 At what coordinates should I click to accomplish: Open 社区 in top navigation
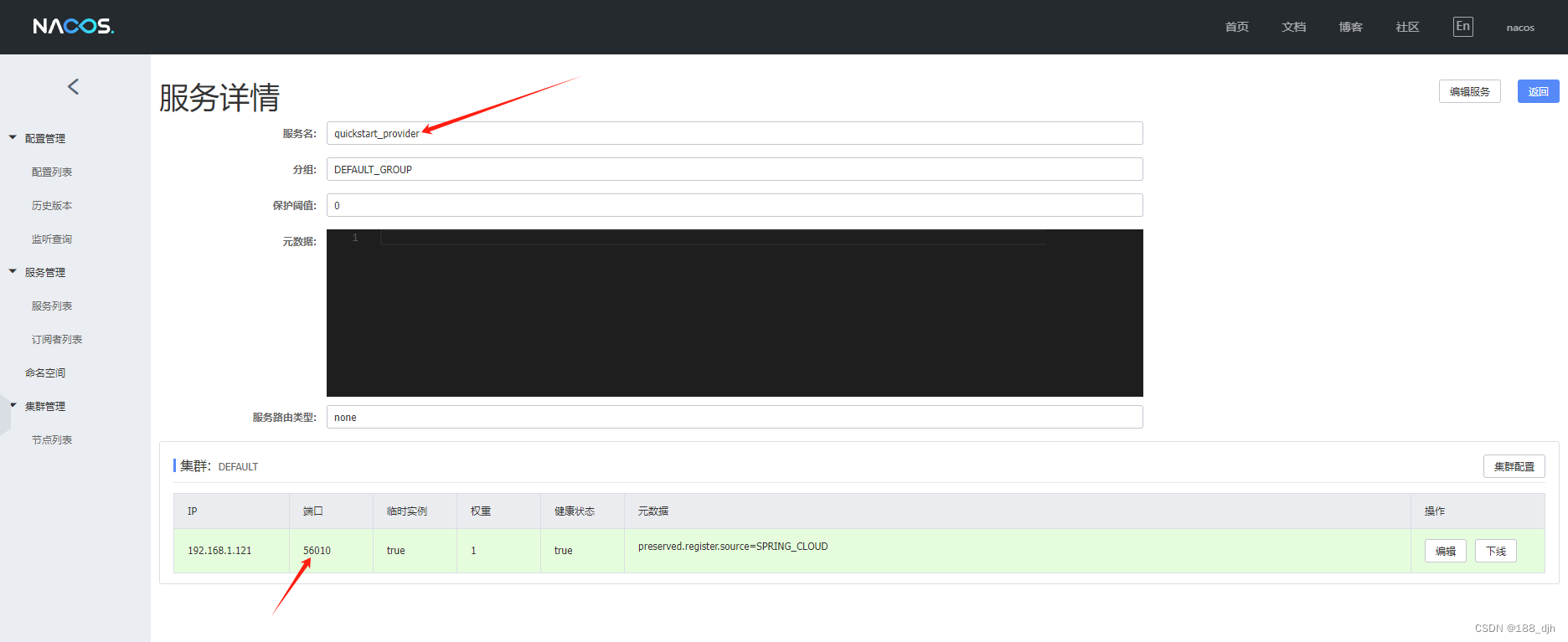1408,27
